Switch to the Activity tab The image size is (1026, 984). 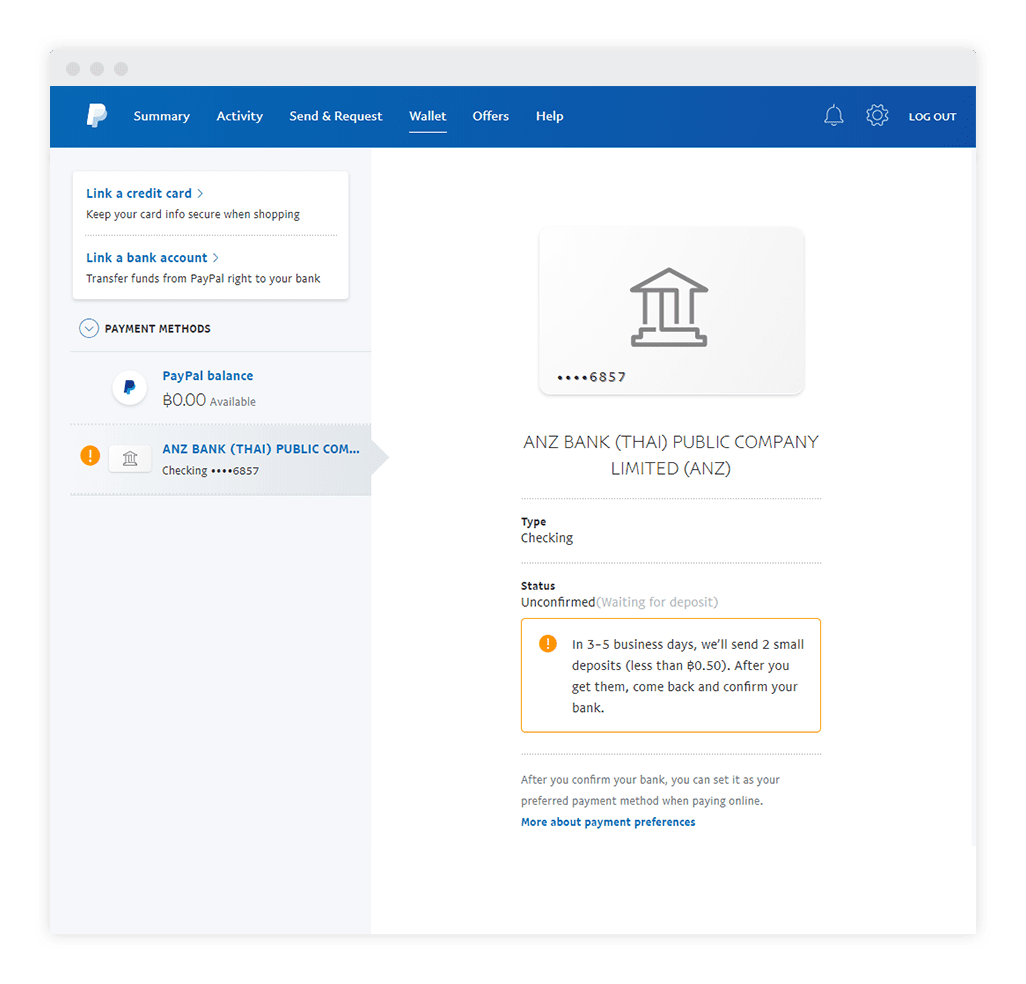(x=239, y=116)
